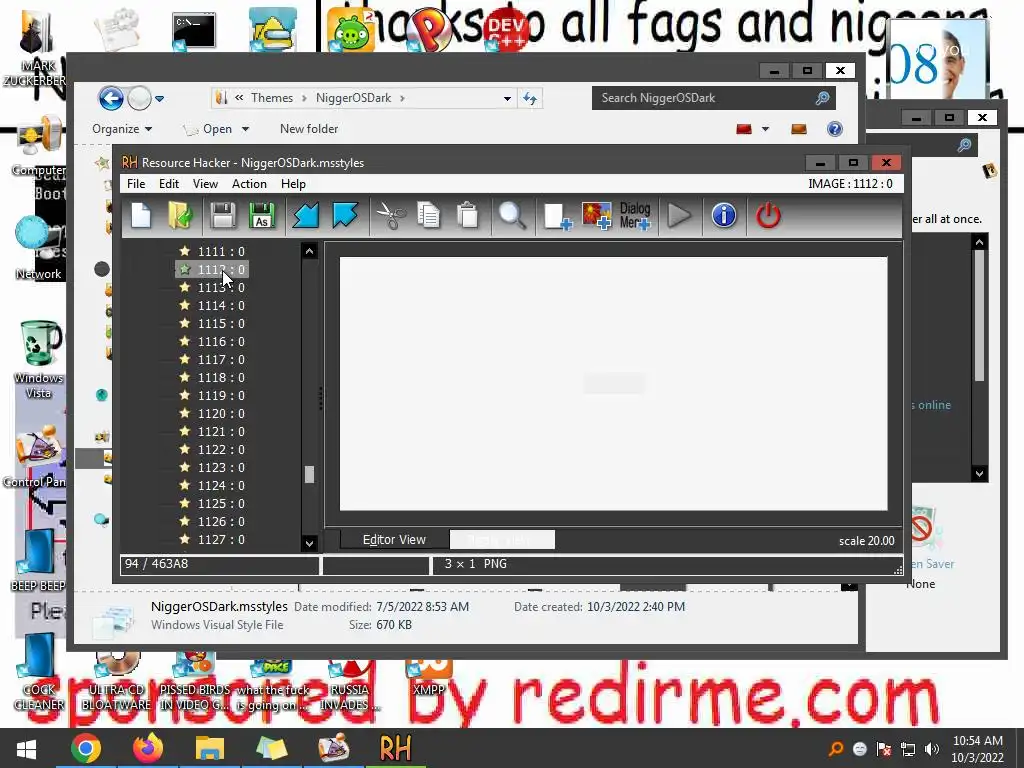The image size is (1024, 768).
Task: Click the red power Exit icon
Action: pos(768,216)
